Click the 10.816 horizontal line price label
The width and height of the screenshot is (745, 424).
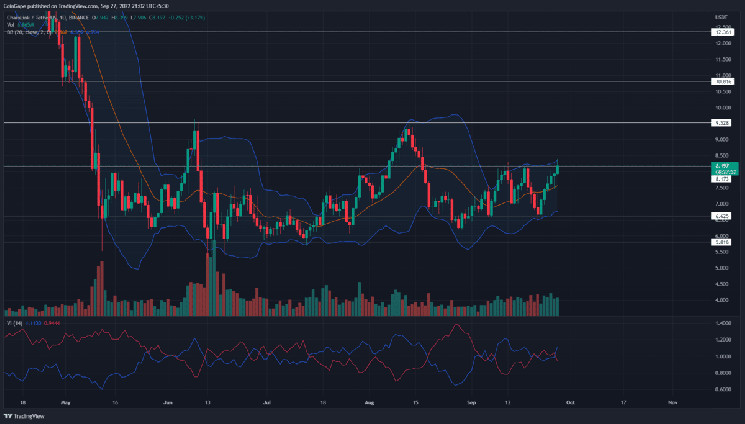point(723,82)
